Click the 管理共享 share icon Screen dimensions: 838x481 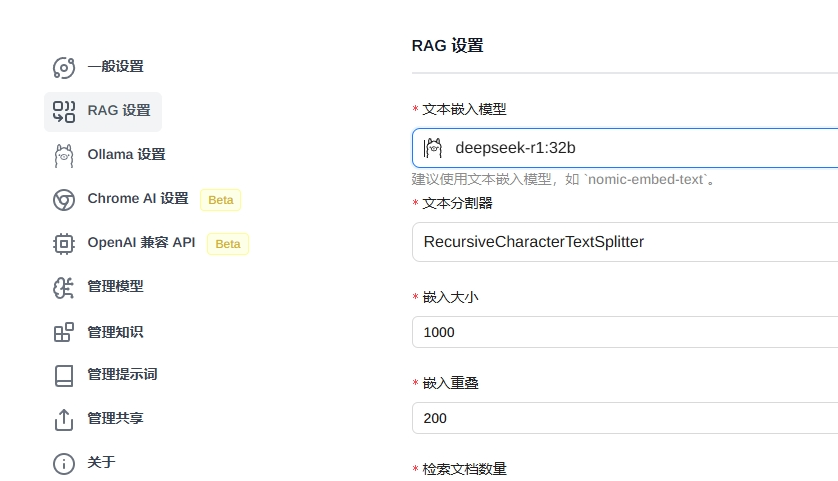pos(64,420)
